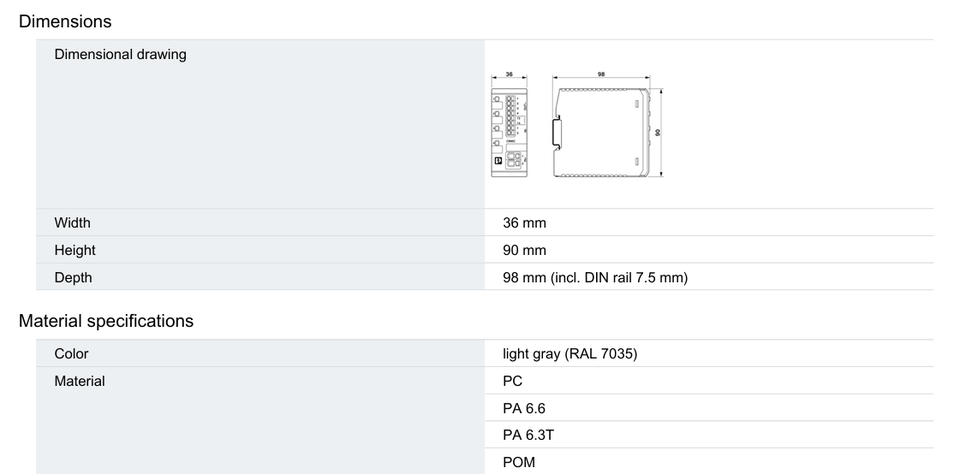Click the Height row label
Screen dimensions: 960x474
click(x=75, y=250)
